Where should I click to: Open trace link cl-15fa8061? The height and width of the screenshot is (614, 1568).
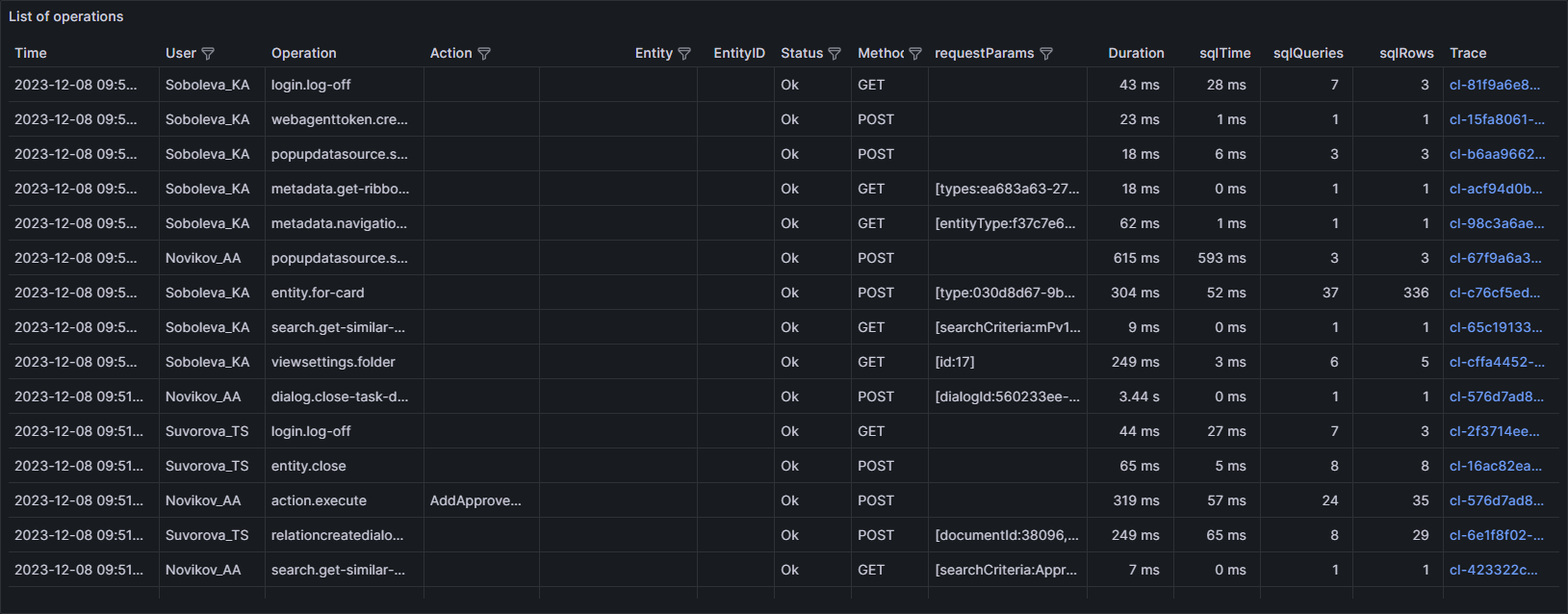point(1496,119)
